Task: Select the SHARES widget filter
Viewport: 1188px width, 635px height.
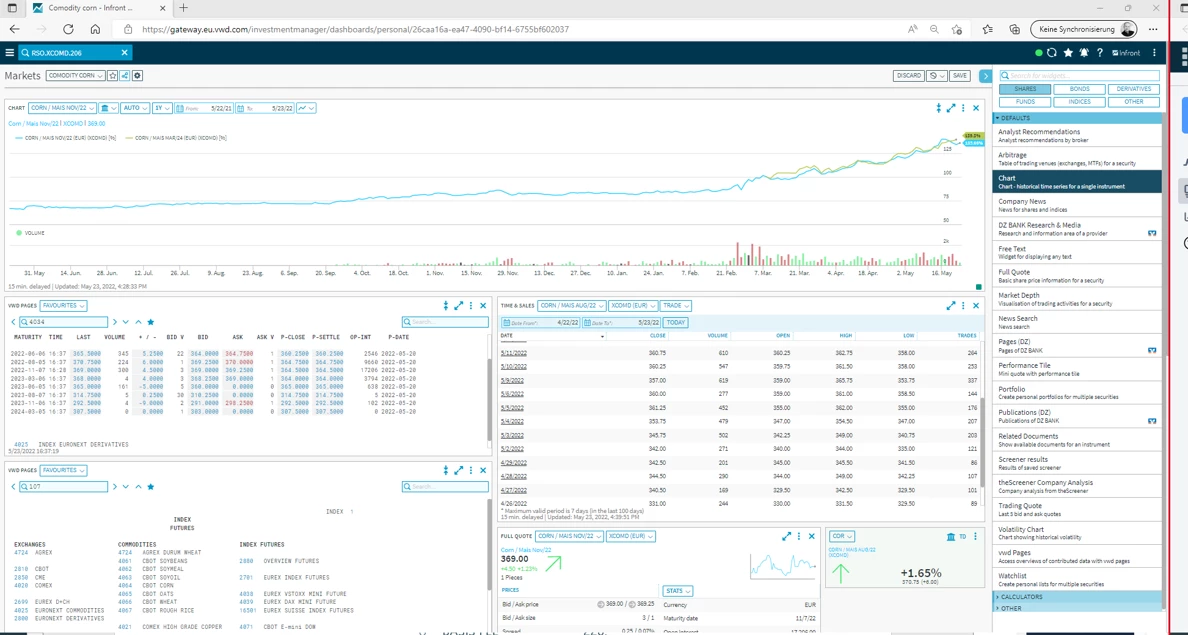Action: point(1025,89)
